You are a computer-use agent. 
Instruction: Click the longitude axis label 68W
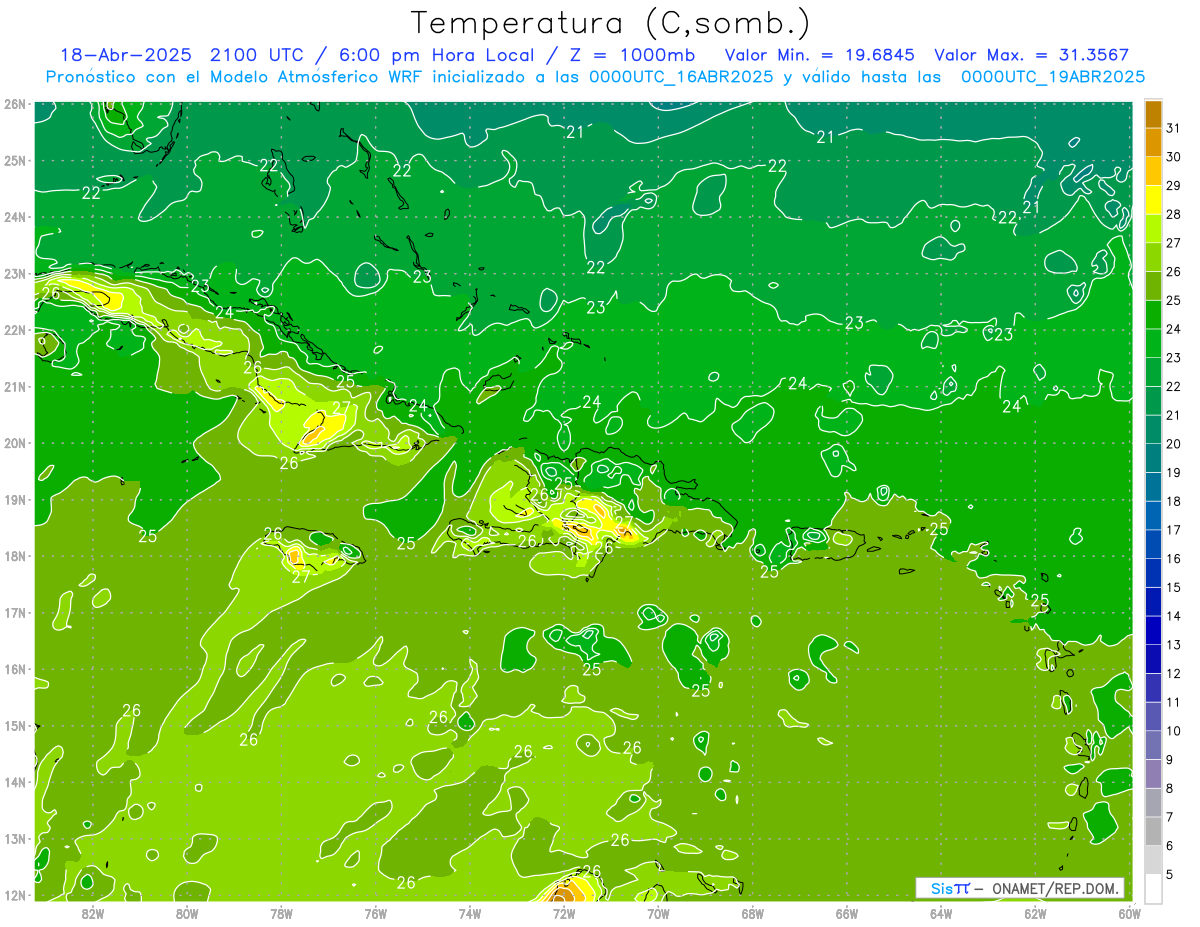coord(753,913)
